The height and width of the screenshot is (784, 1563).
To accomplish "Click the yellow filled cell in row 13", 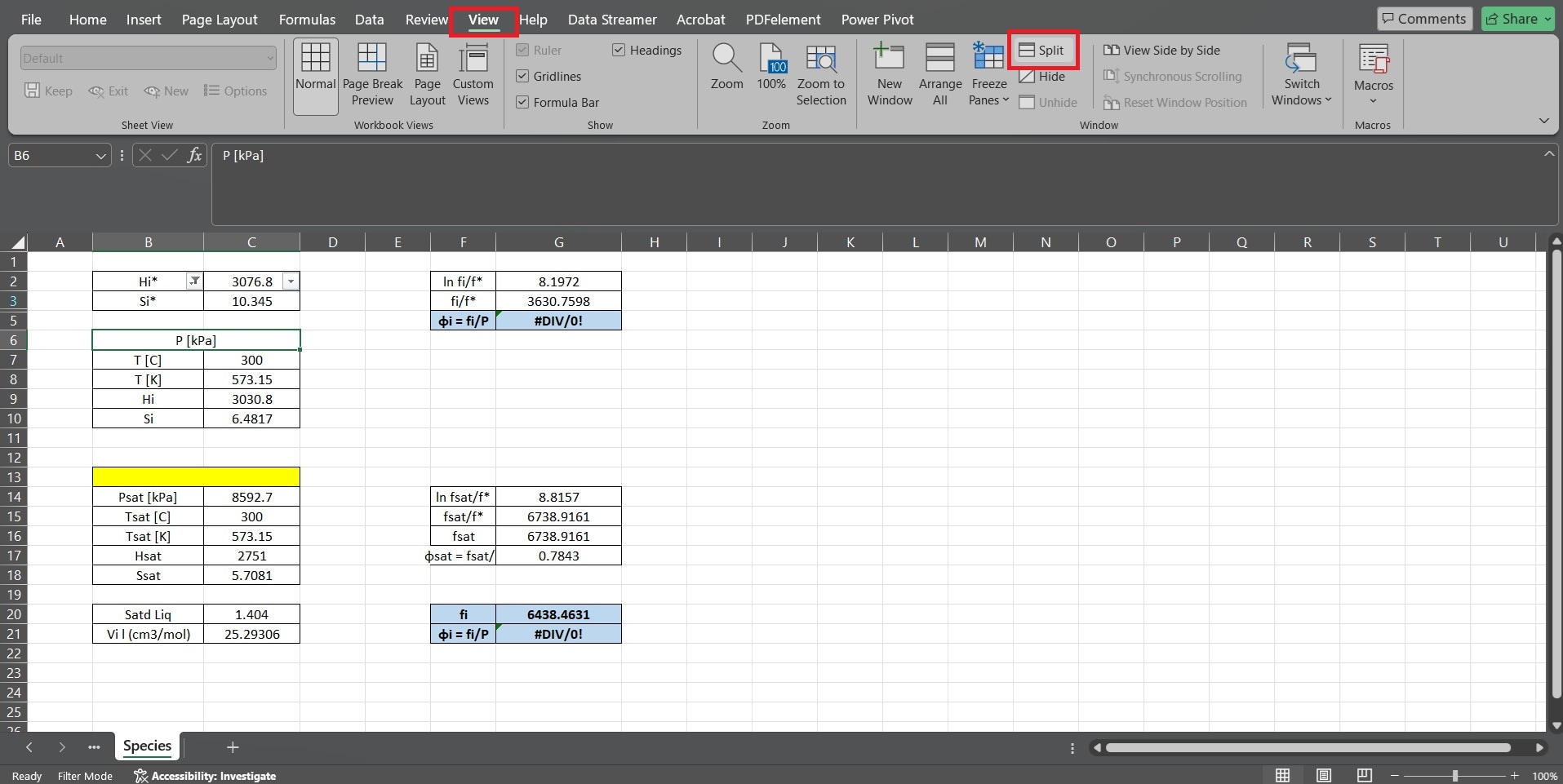I will (196, 476).
